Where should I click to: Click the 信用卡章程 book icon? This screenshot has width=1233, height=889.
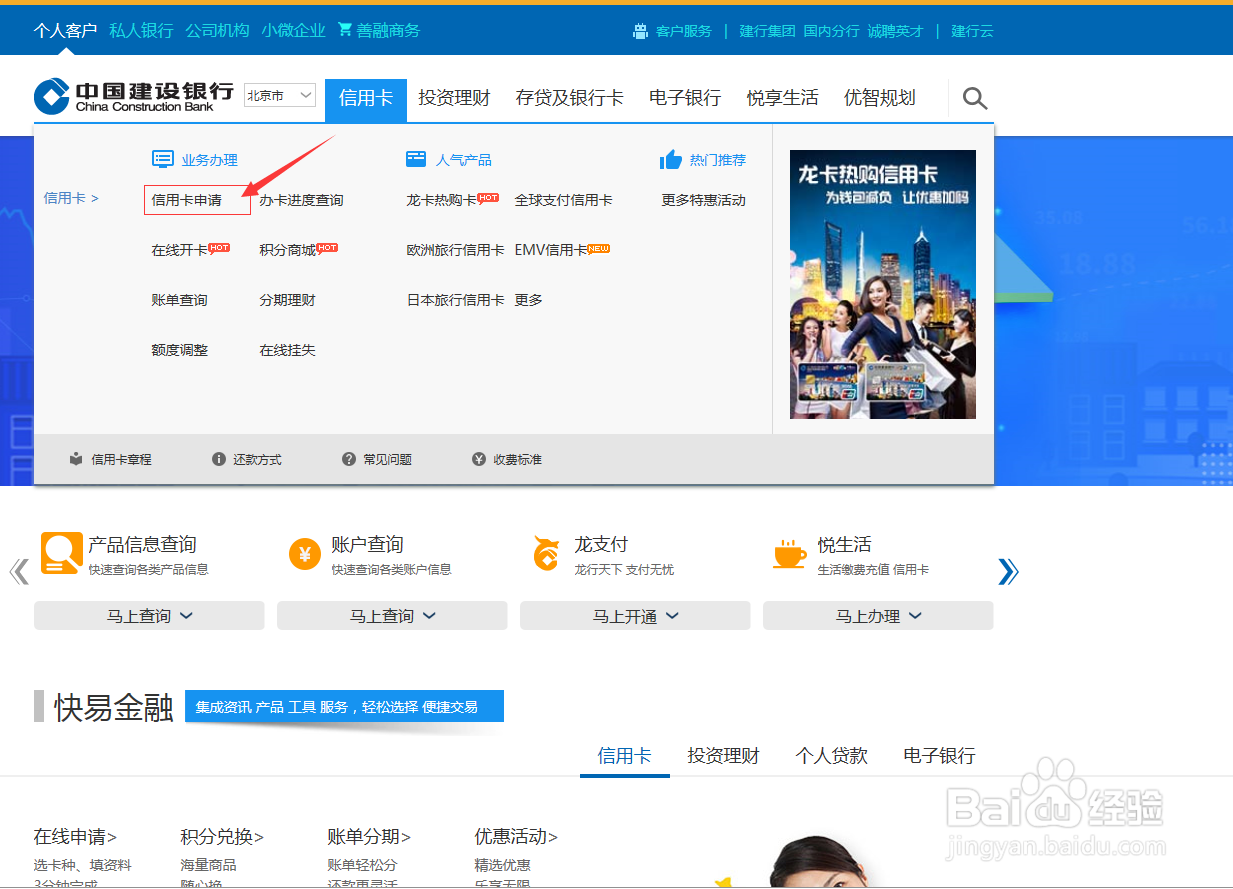tap(76, 459)
